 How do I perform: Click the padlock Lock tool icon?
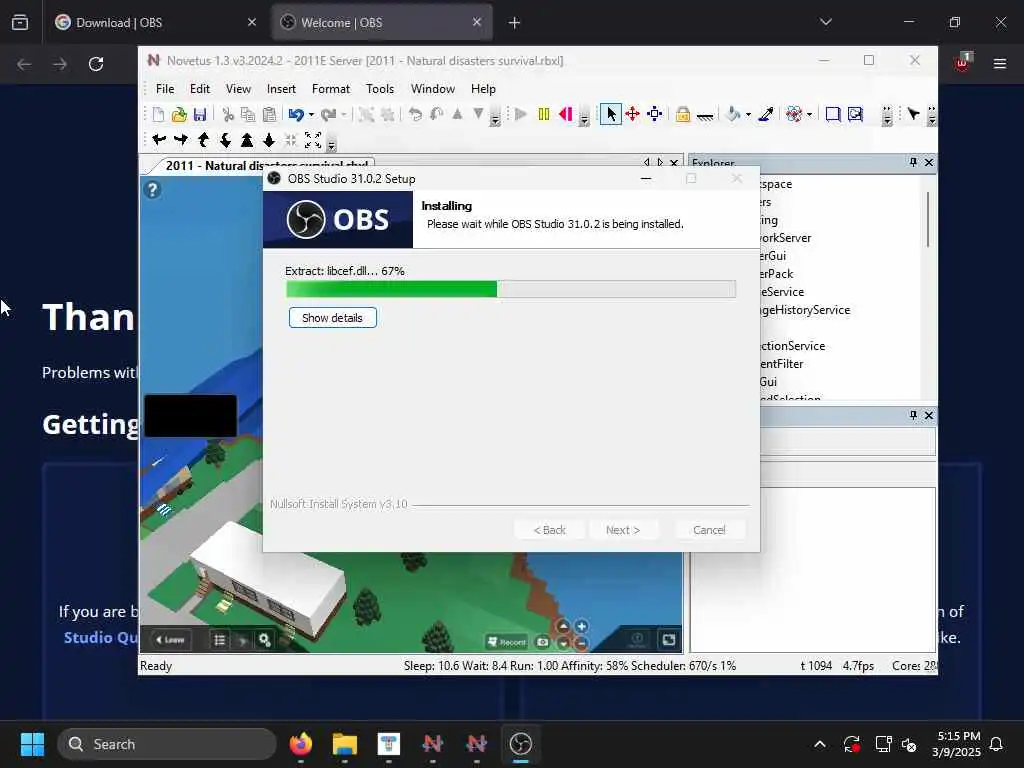click(x=683, y=115)
